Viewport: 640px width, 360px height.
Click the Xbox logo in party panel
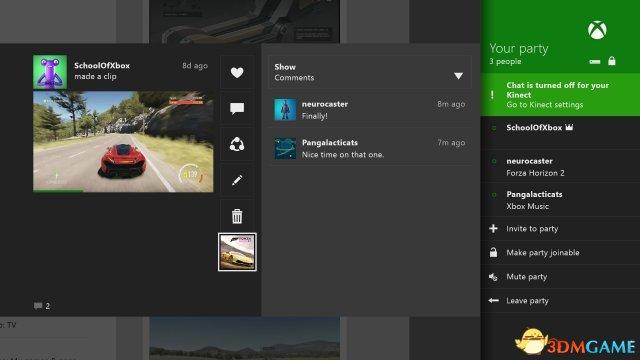[x=597, y=30]
